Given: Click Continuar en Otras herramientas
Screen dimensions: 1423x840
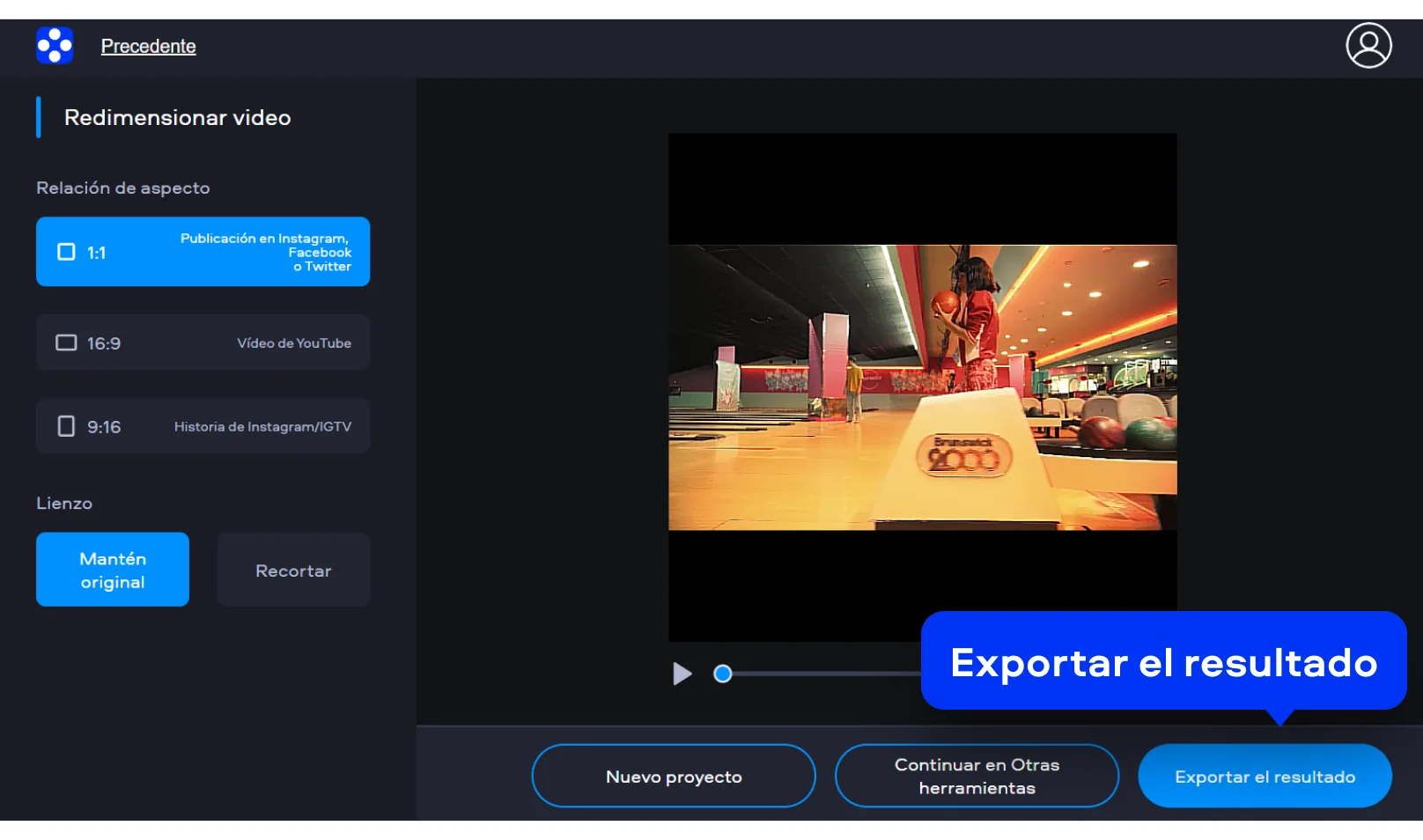Looking at the screenshot, I should point(977,776).
